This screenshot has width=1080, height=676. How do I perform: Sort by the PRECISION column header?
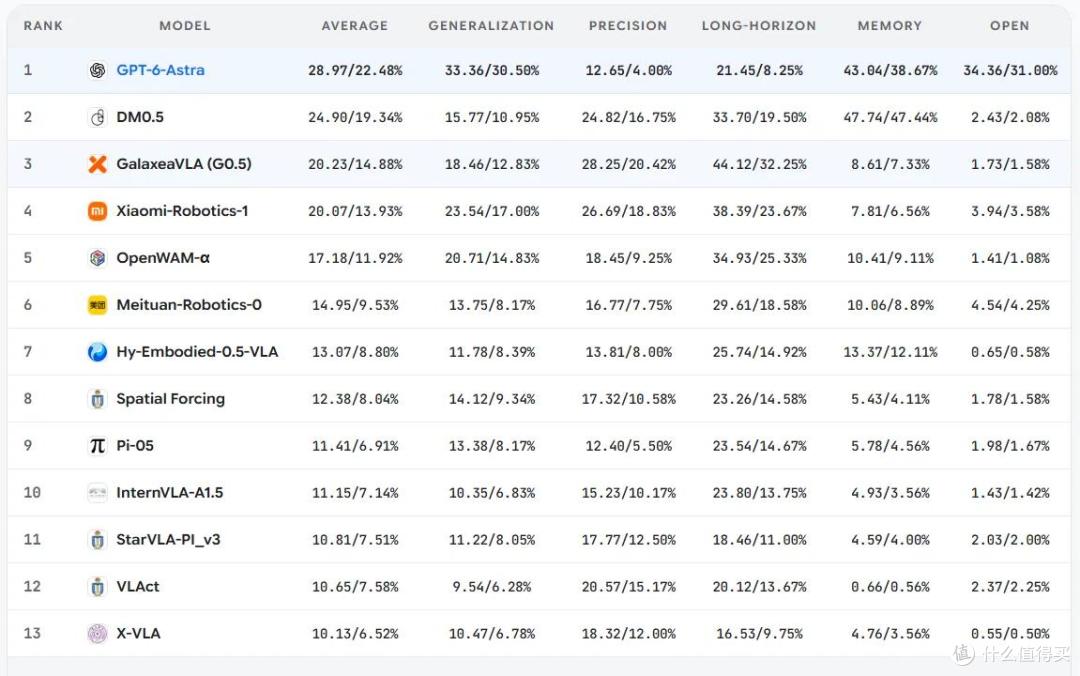click(x=628, y=25)
